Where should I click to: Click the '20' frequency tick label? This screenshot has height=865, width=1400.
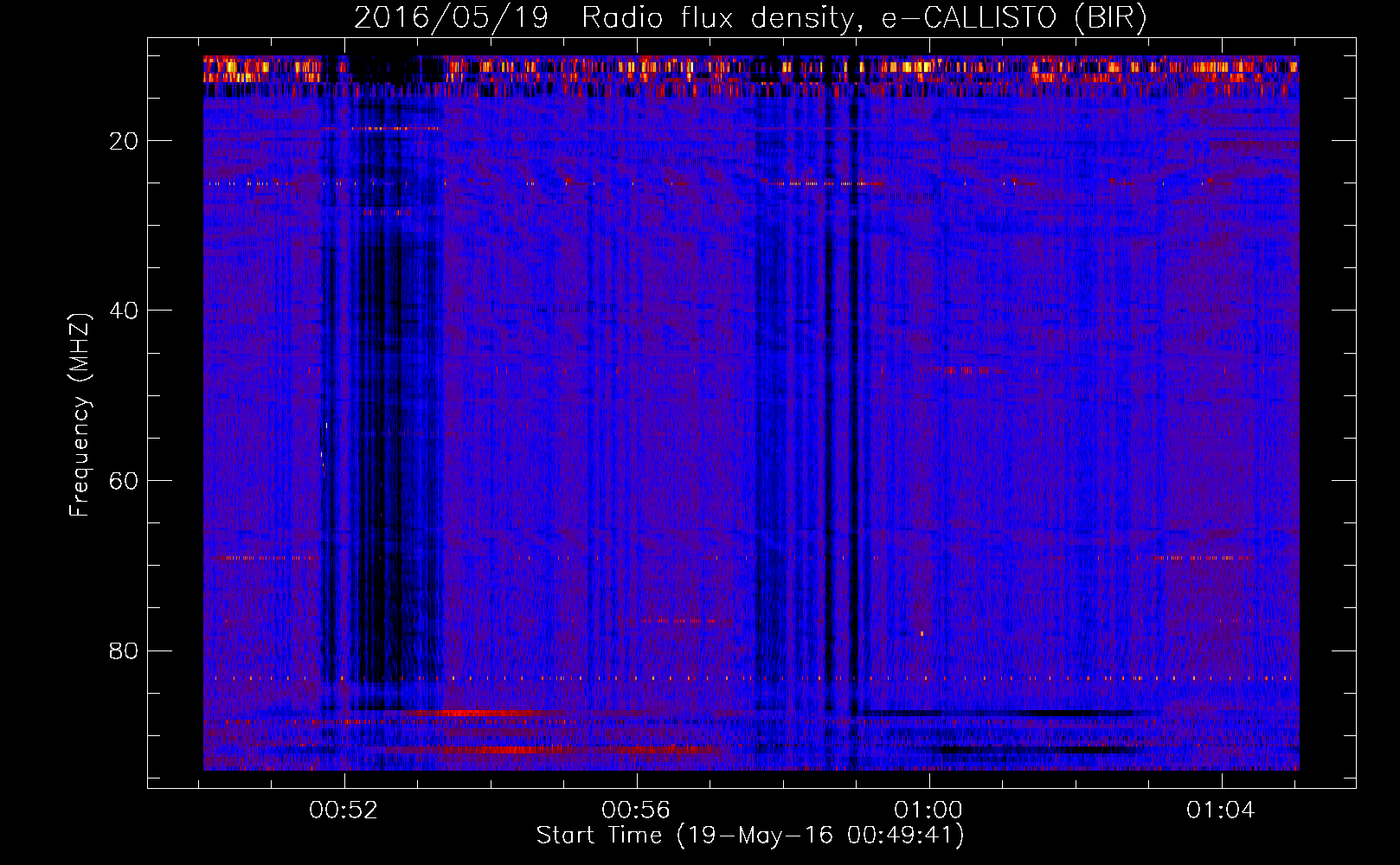[x=125, y=141]
